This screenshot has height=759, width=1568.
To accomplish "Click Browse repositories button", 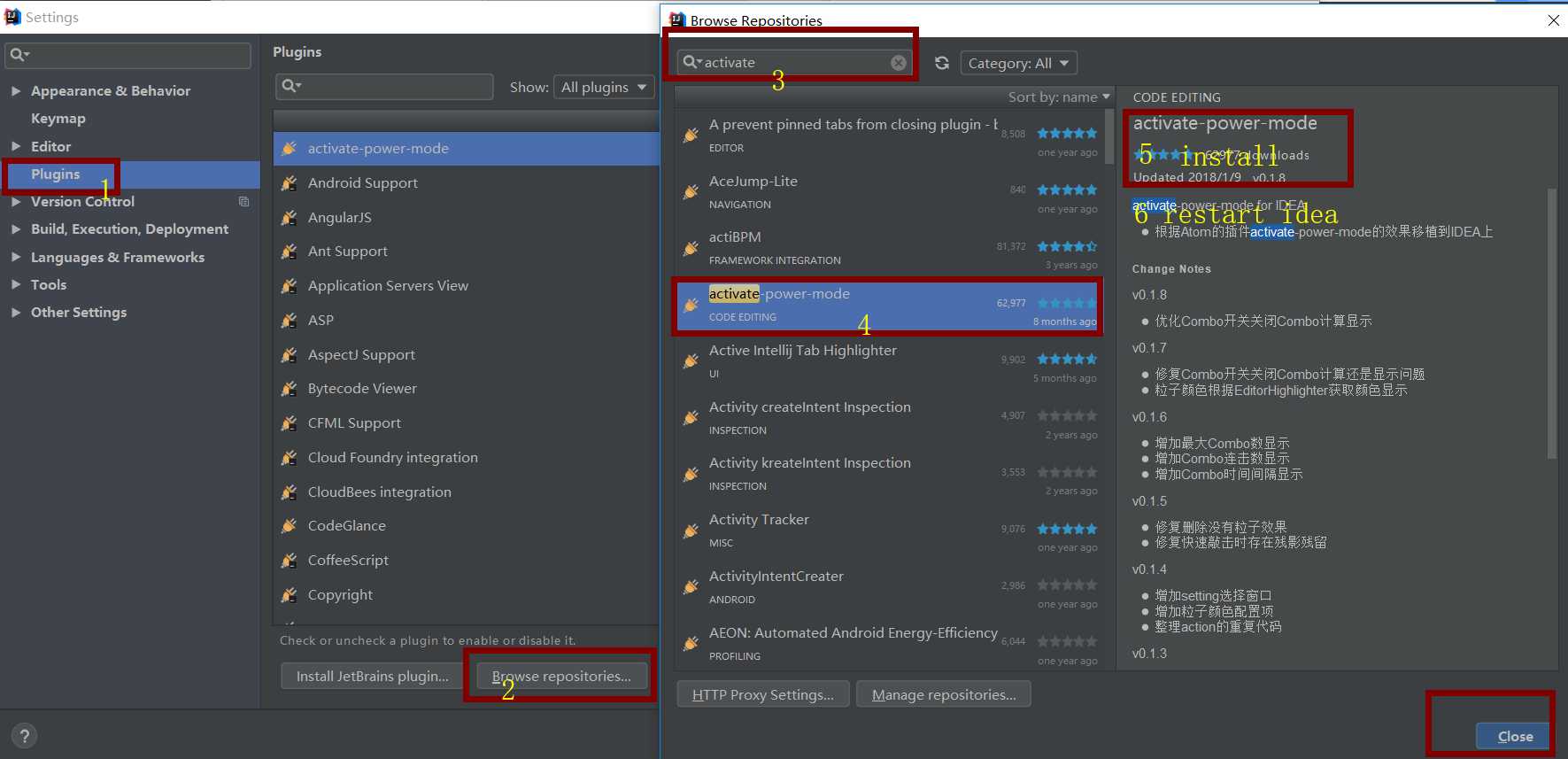I will [561, 677].
